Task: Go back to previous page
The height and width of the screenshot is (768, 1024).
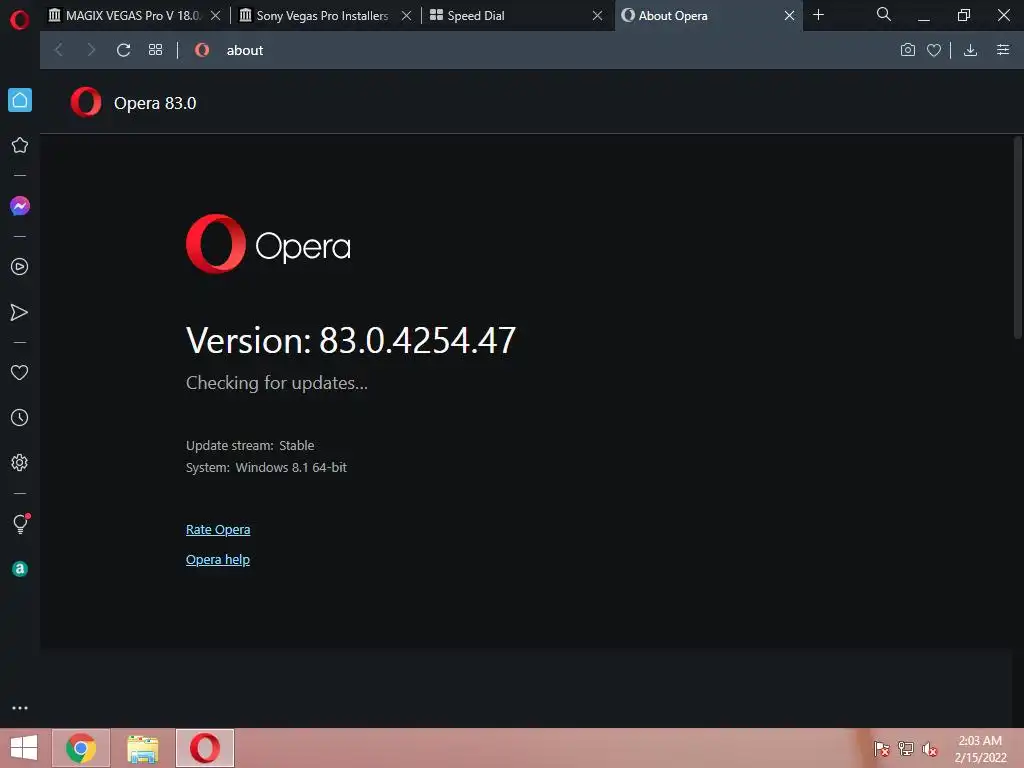Action: (59, 50)
